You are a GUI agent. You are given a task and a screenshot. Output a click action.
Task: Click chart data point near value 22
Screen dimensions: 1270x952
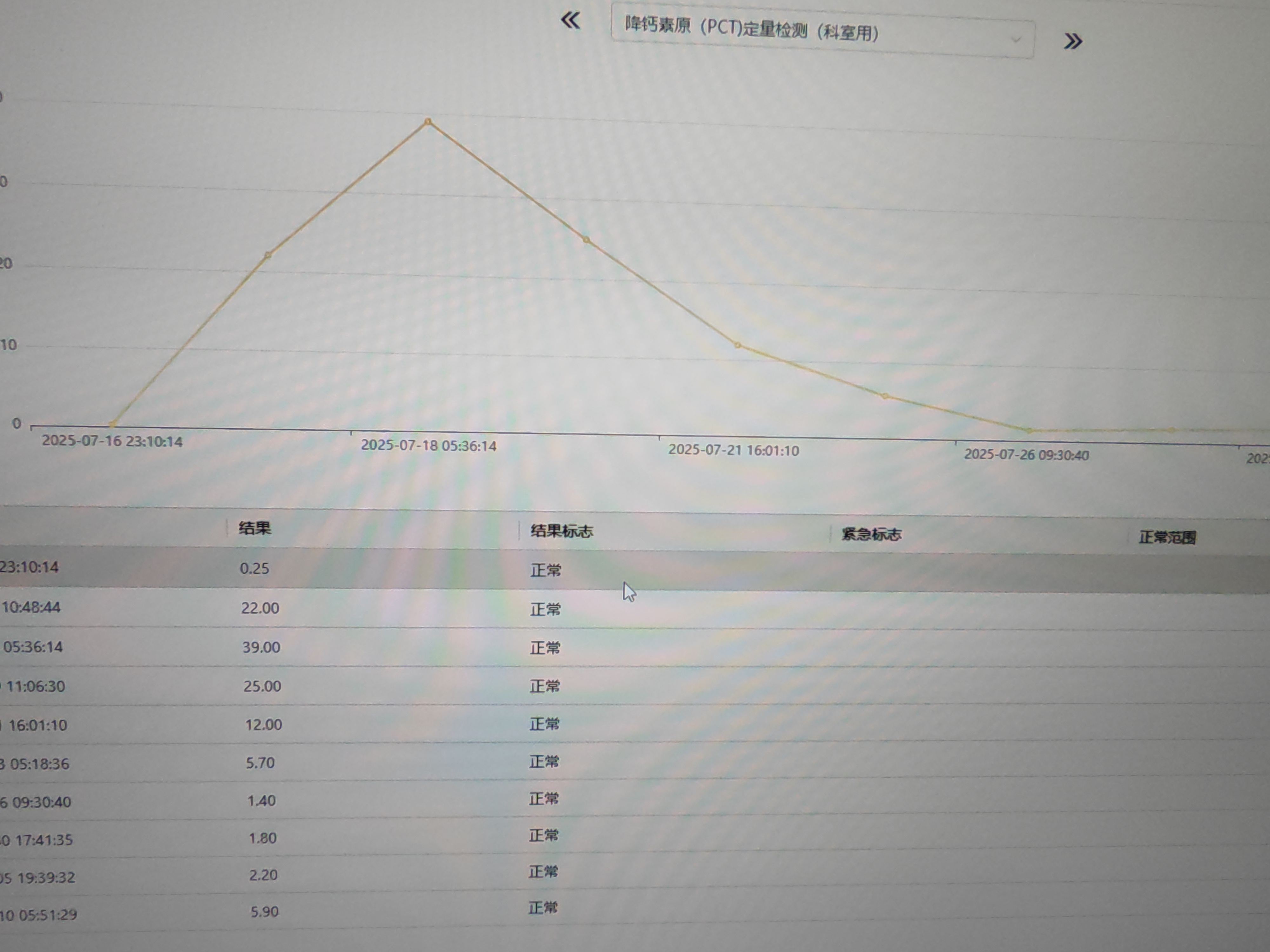(268, 255)
